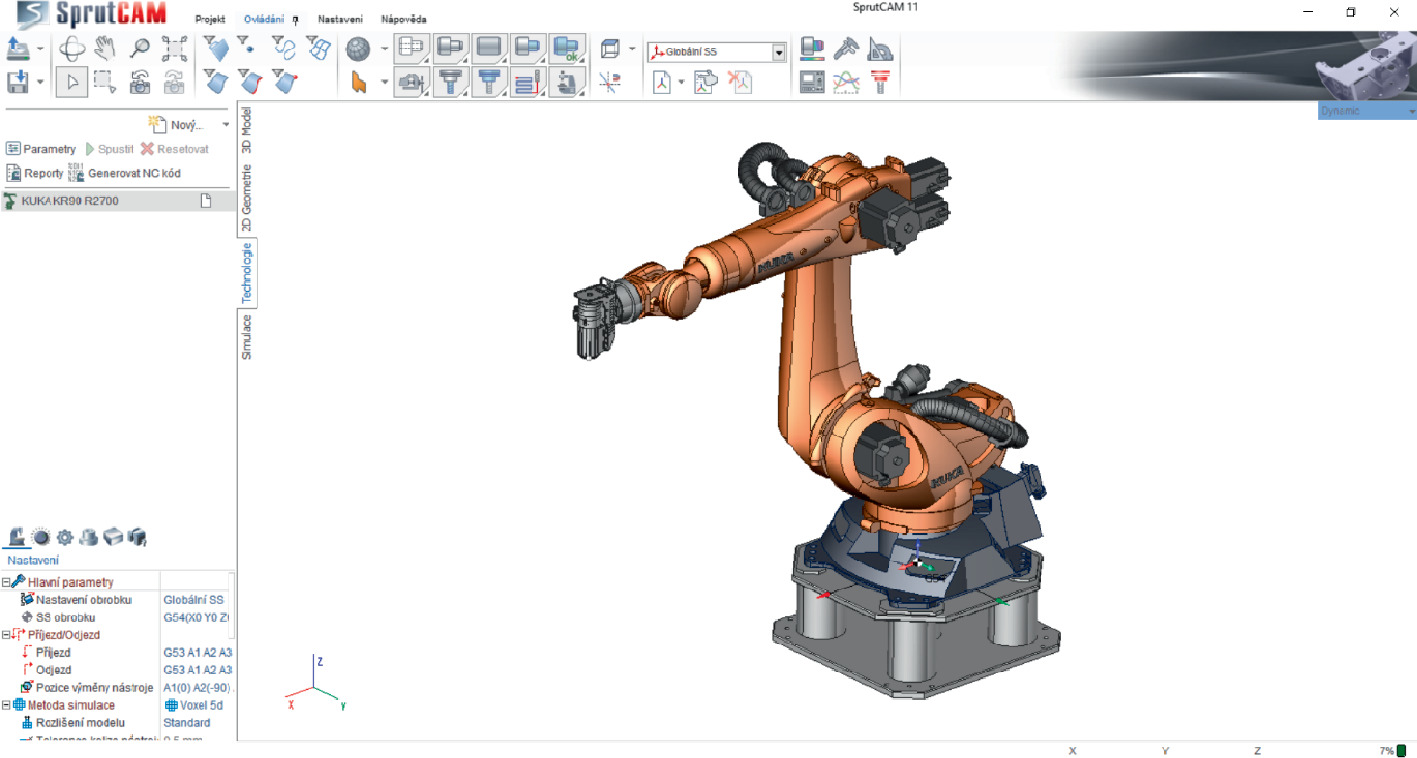The height and width of the screenshot is (758, 1417).
Task: Toggle machine visibility button
Action: 567,82
